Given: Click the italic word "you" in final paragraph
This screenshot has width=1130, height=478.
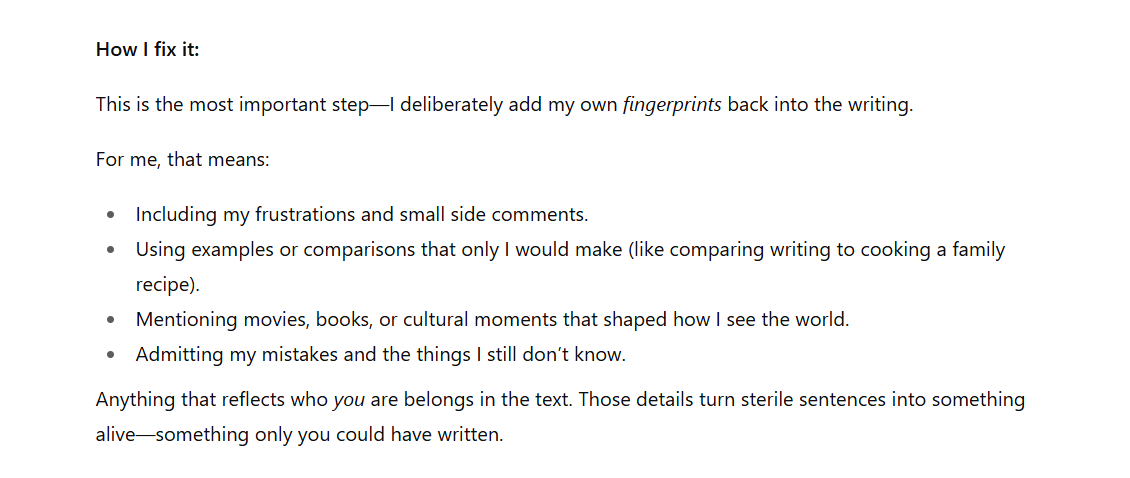Looking at the screenshot, I should coord(348,400).
